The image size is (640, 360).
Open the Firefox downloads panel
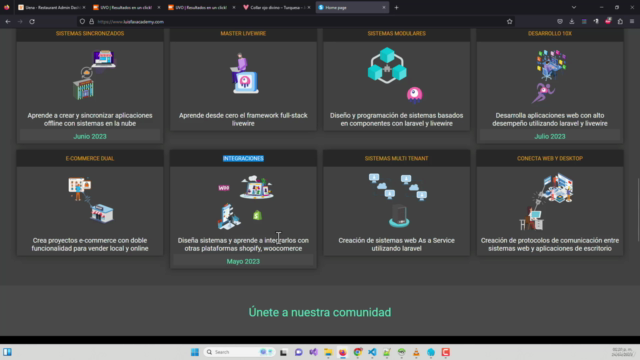(x=572, y=22)
